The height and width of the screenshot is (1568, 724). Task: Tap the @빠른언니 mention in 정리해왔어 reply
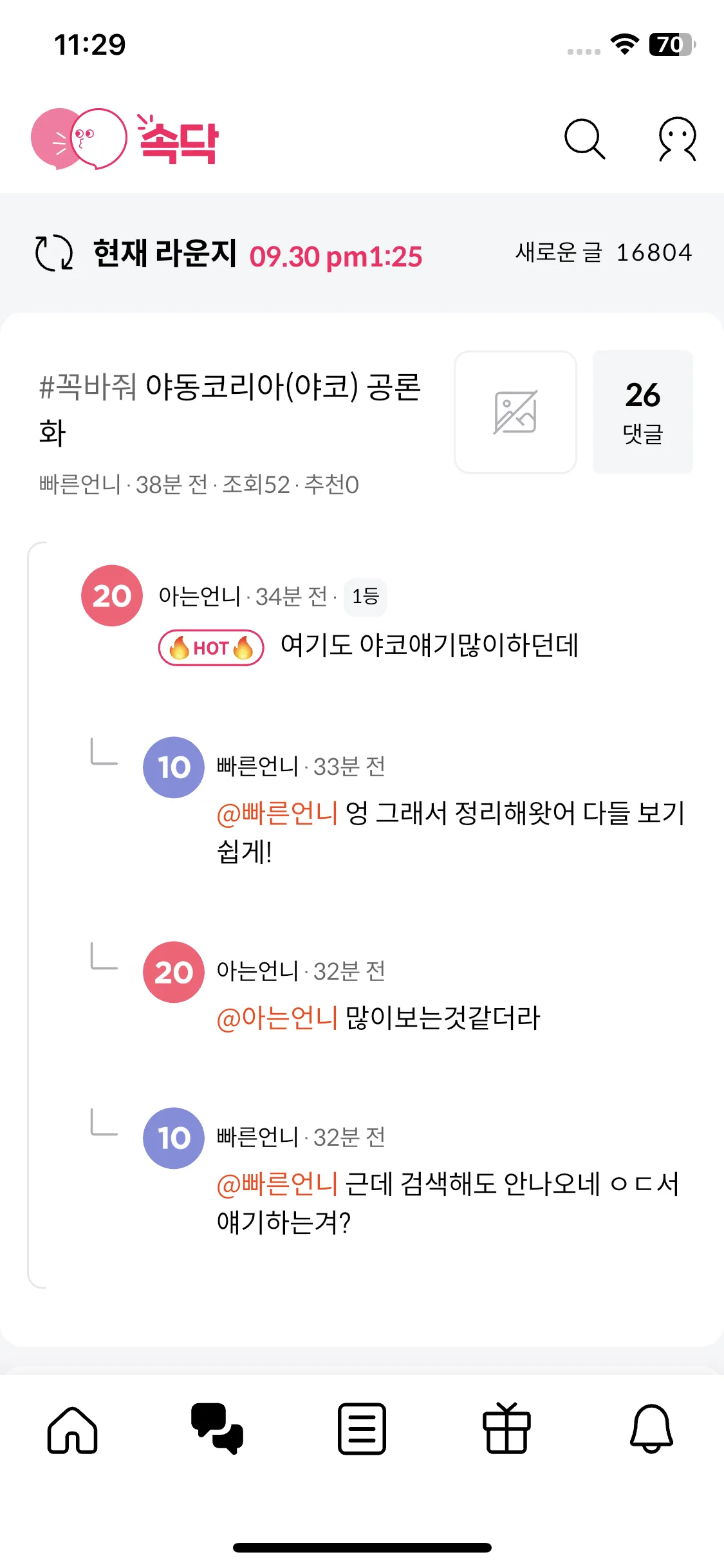click(x=277, y=814)
